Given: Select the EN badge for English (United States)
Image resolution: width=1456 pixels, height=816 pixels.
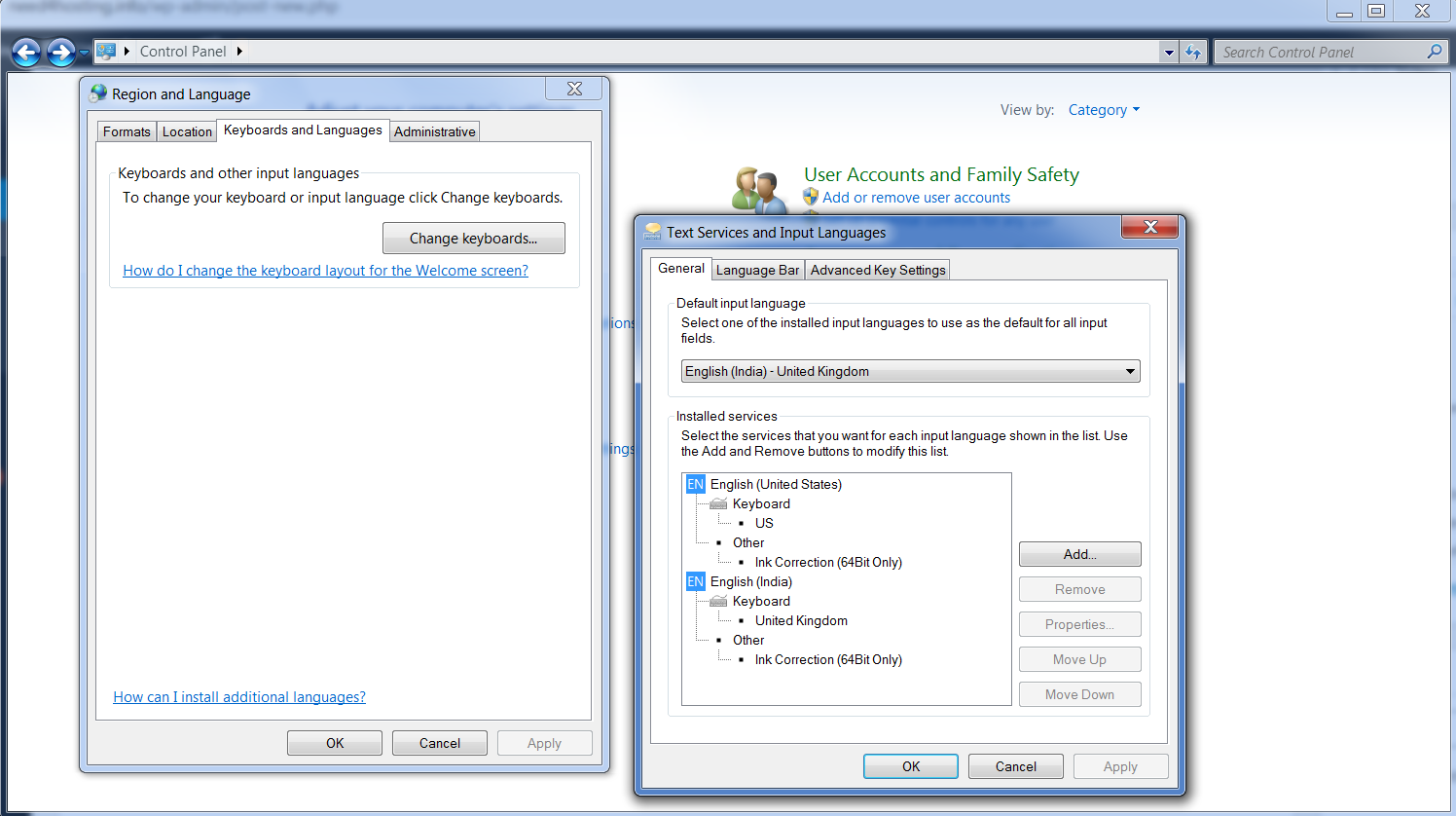Looking at the screenshot, I should [695, 484].
